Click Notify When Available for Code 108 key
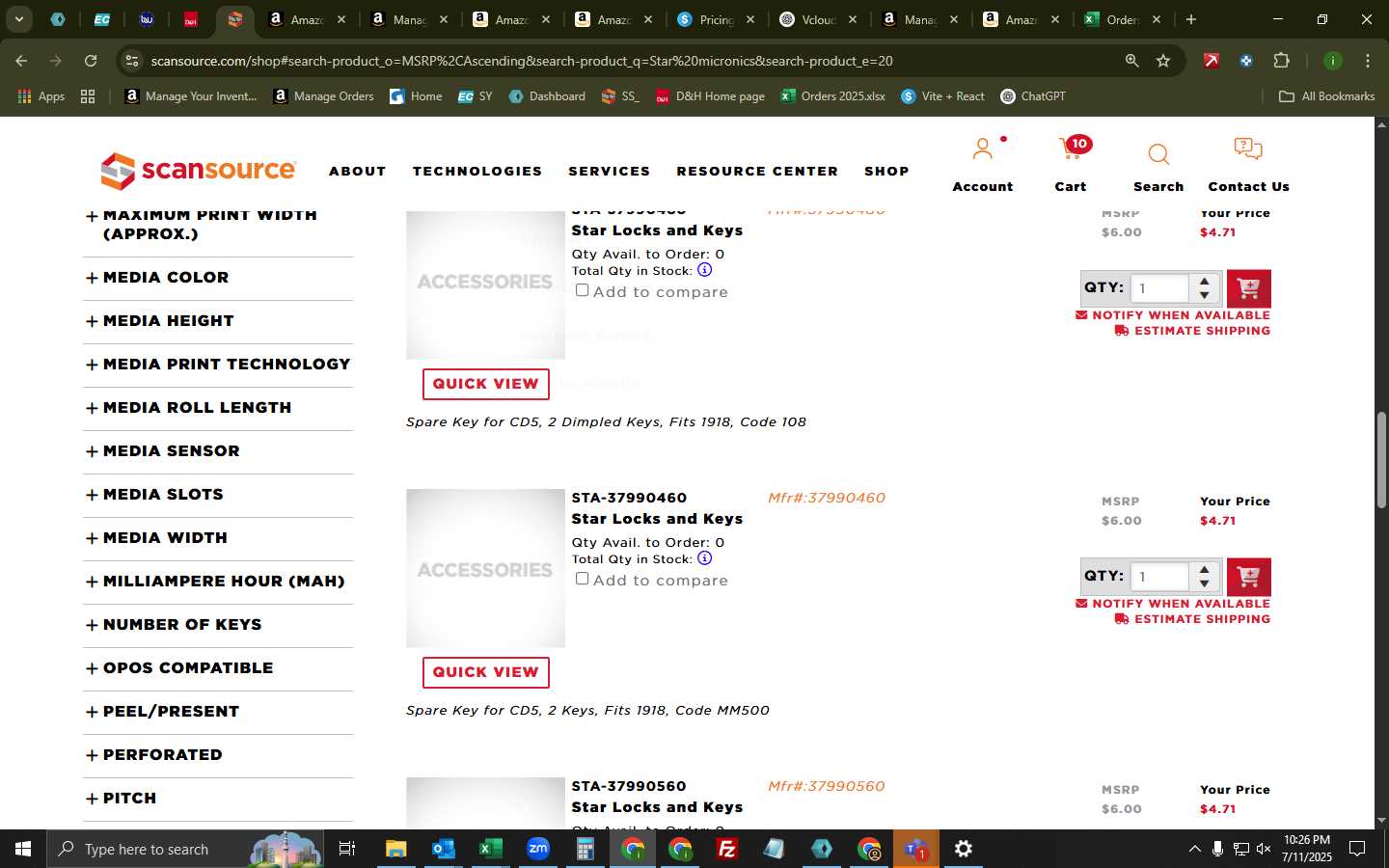 1173,315
